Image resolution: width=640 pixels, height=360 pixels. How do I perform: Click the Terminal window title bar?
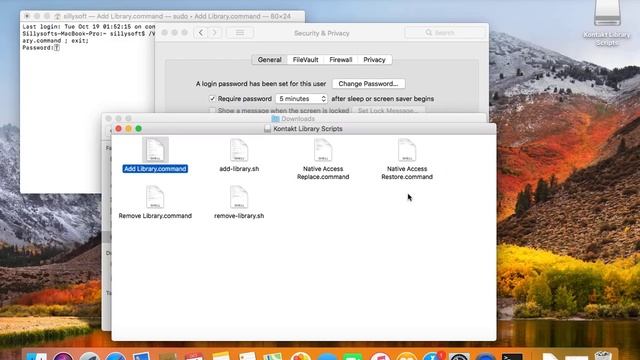162,16
